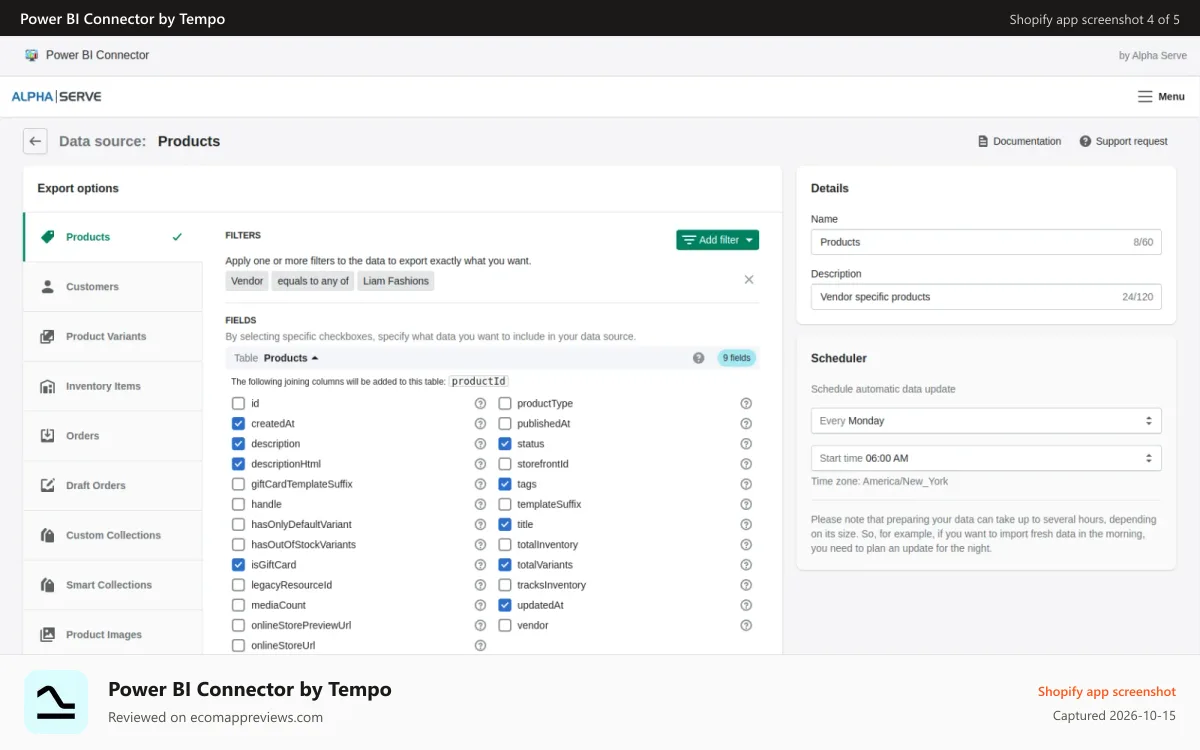Screen dimensions: 1200x750
Task: Uncheck the descriptionHtml checkbox
Action: click(x=238, y=464)
